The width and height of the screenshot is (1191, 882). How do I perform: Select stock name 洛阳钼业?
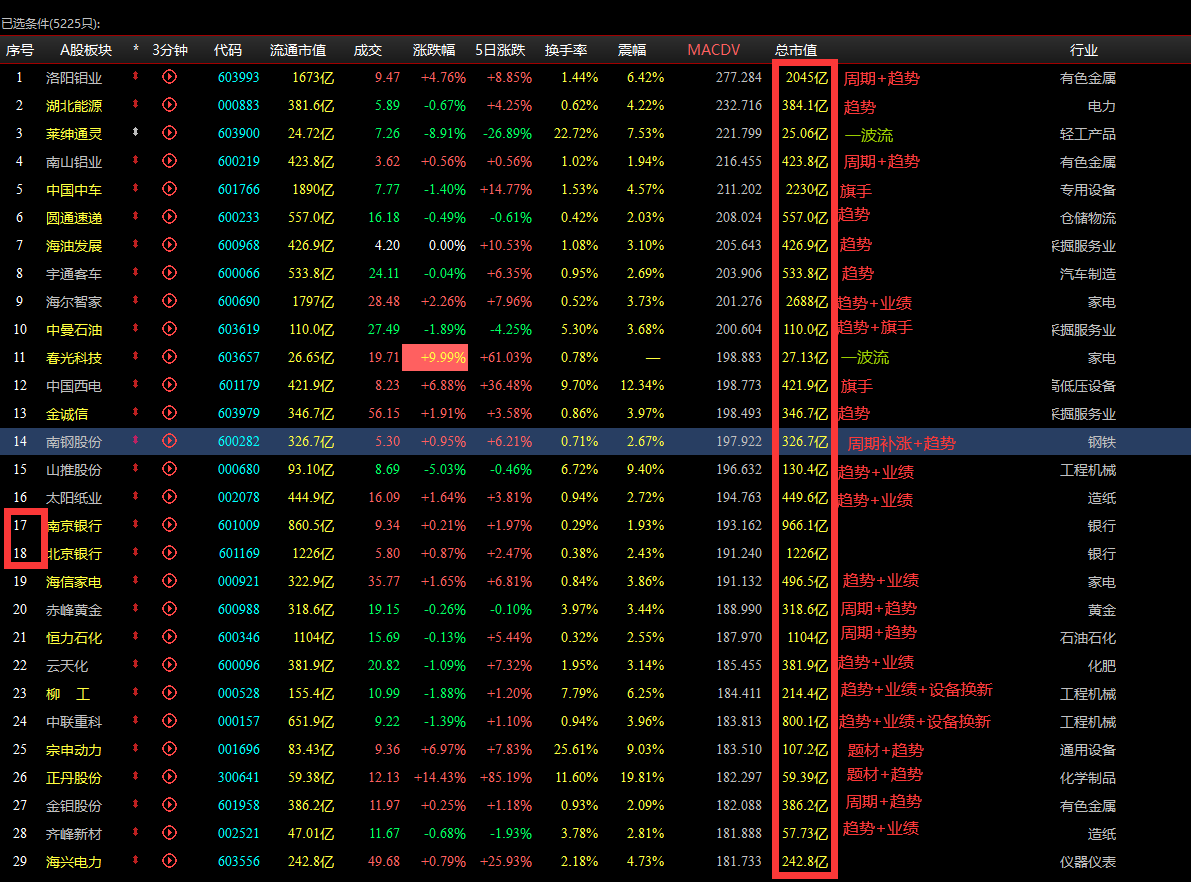point(74,77)
